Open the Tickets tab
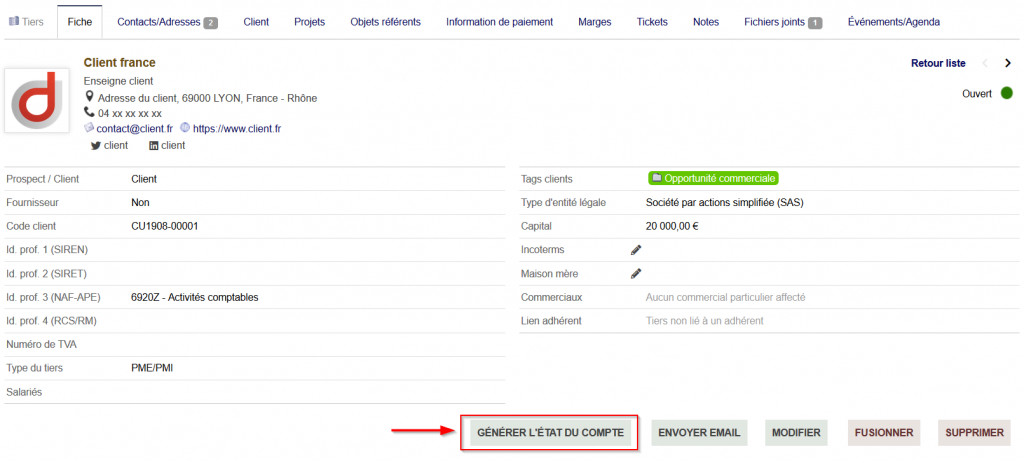Screen dimensions: 1024x463 (652, 22)
